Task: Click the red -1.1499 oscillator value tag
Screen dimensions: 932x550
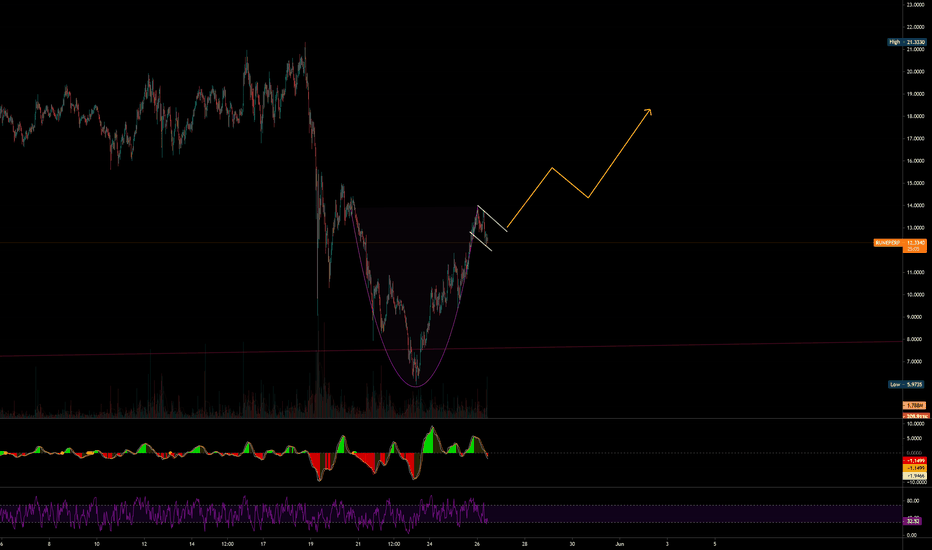Action: click(914, 461)
